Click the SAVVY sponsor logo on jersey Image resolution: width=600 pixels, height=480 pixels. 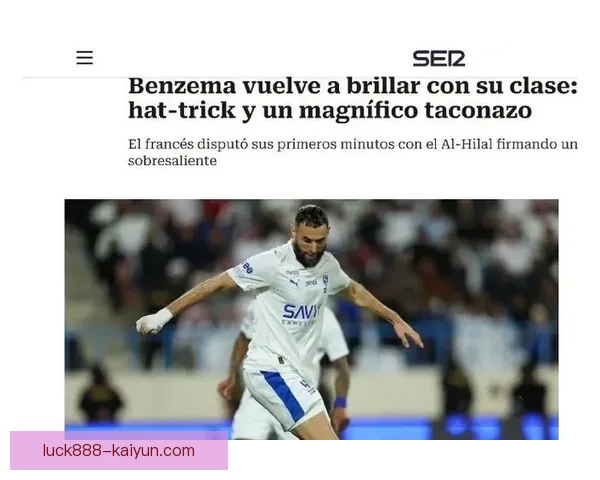[301, 312]
